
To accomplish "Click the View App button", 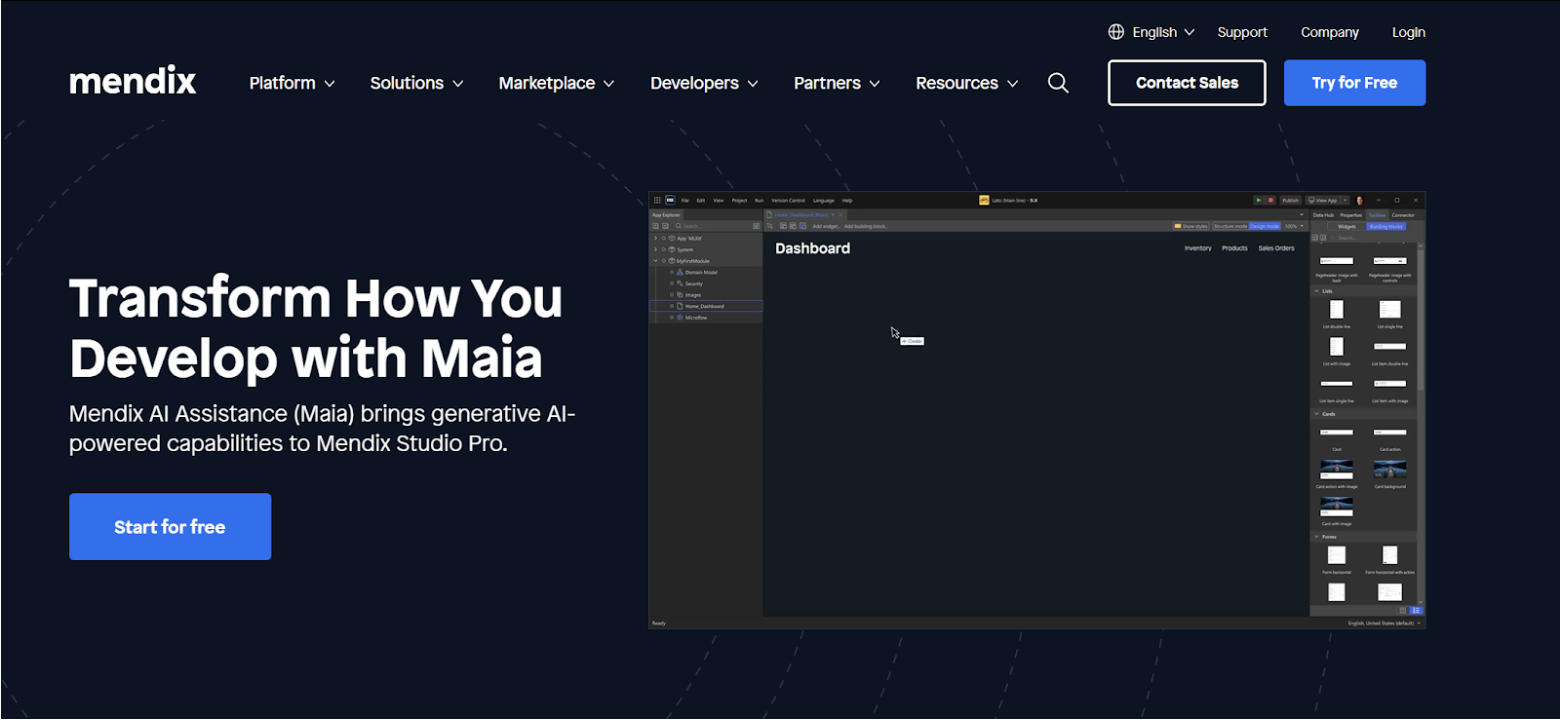I will click(x=1323, y=200).
